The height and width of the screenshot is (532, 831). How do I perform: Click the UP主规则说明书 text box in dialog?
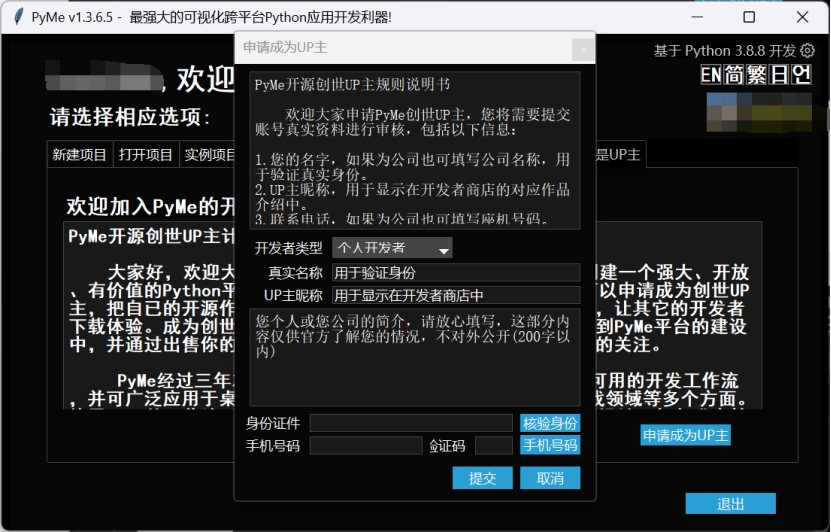[x=414, y=150]
